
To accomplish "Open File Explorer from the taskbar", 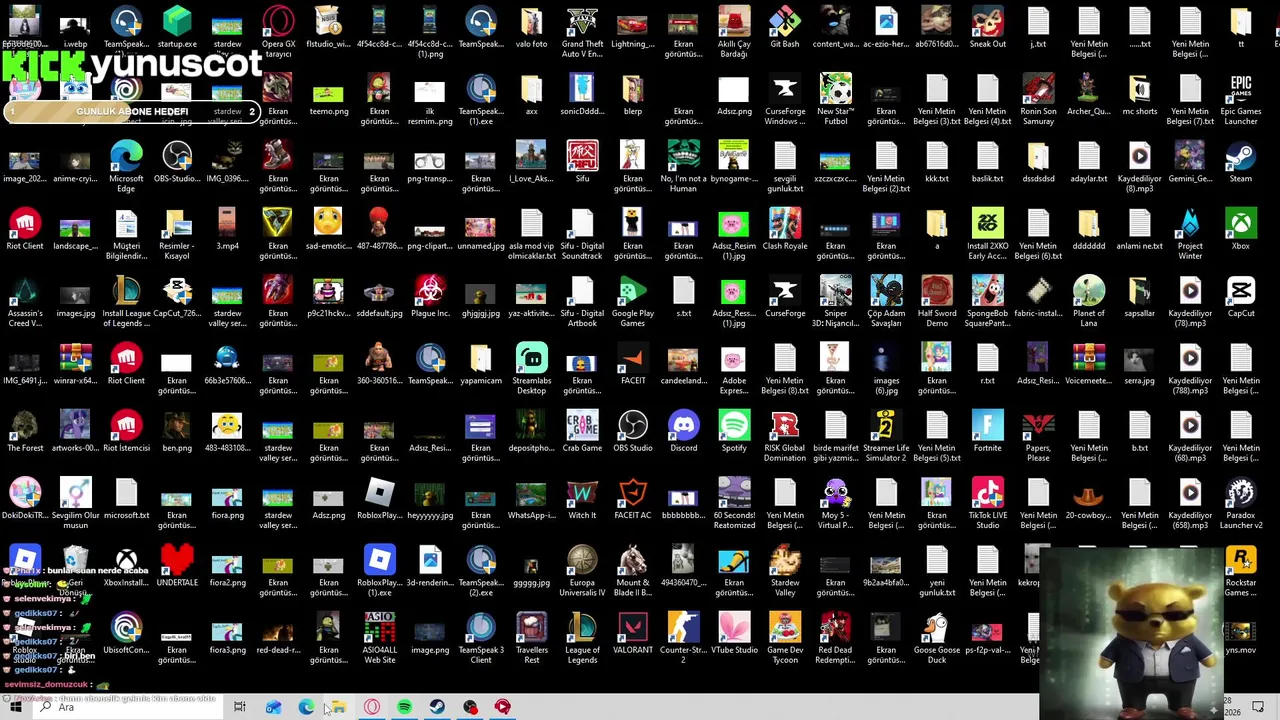I will 339,707.
